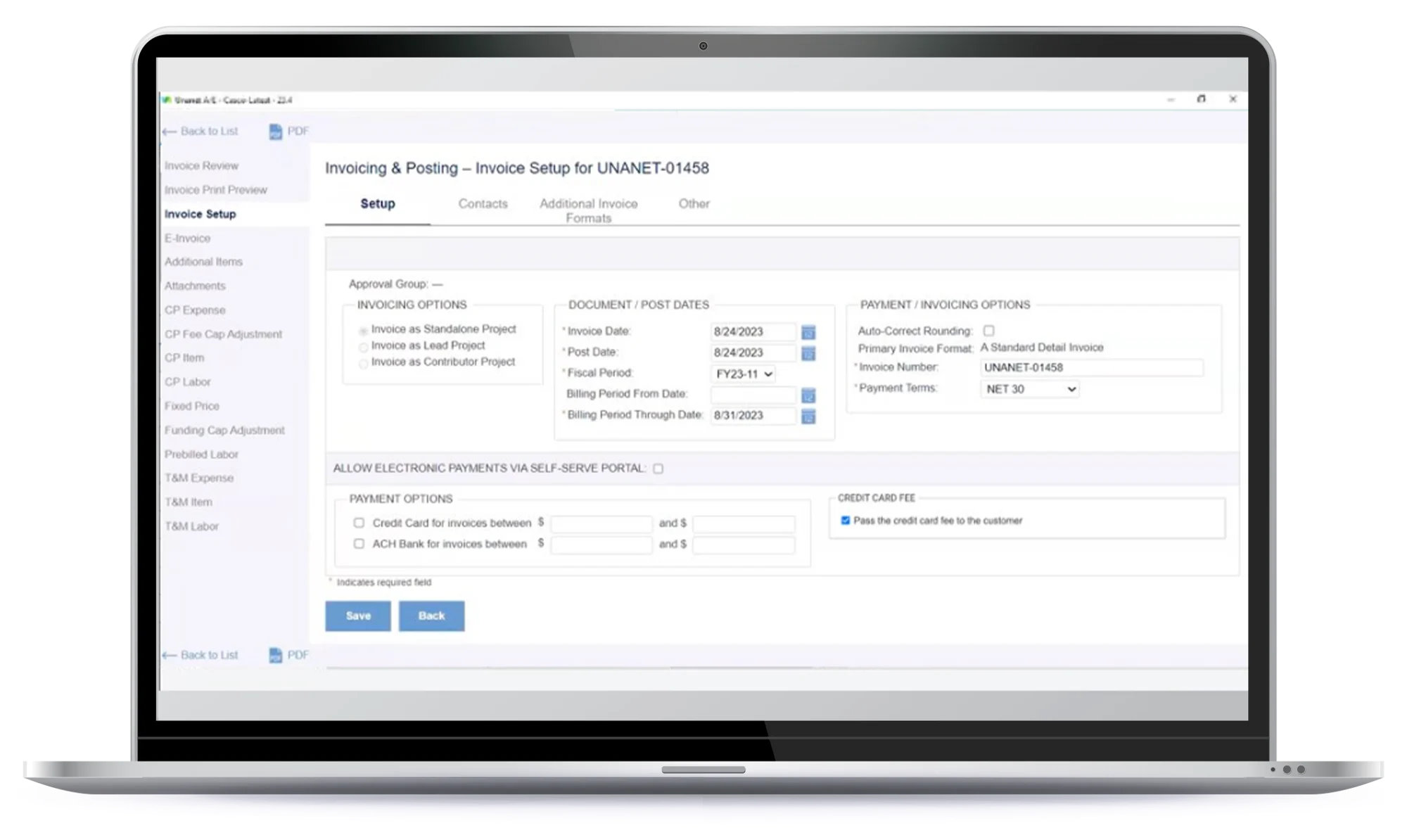Select Invoice as Lead Project option
Image resolution: width=1407 pixels, height=840 pixels.
tap(363, 347)
